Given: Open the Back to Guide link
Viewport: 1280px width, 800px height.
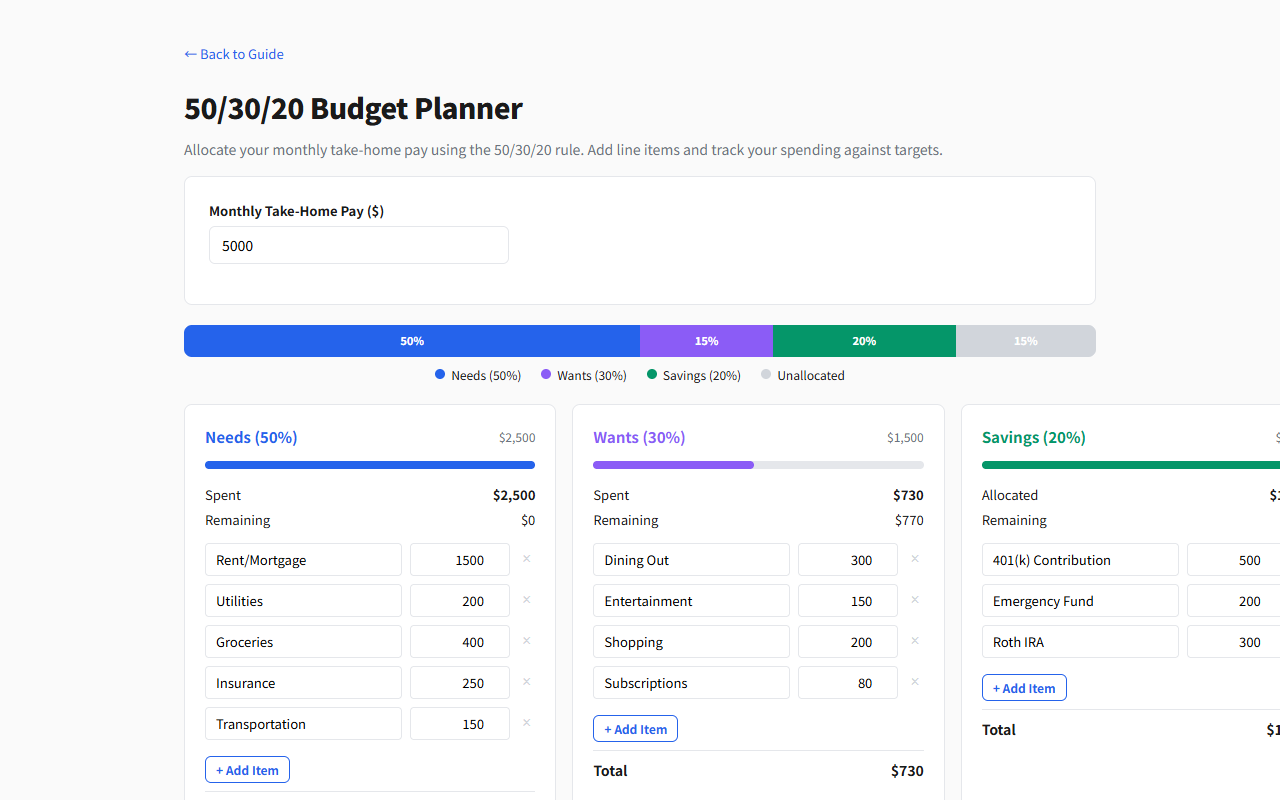Looking at the screenshot, I should [233, 54].
